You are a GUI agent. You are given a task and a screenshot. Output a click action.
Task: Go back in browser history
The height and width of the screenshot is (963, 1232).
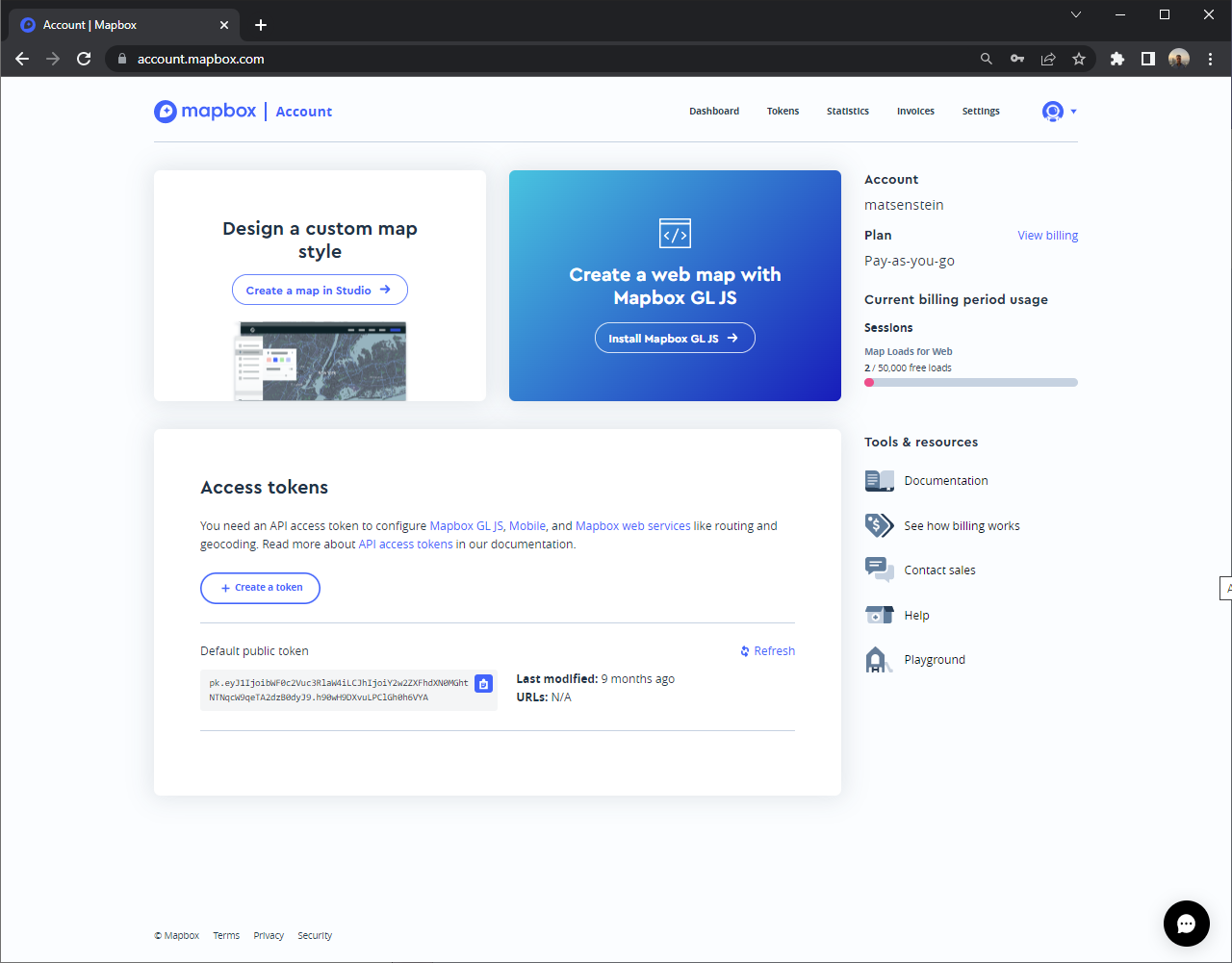pyautogui.click(x=22, y=59)
